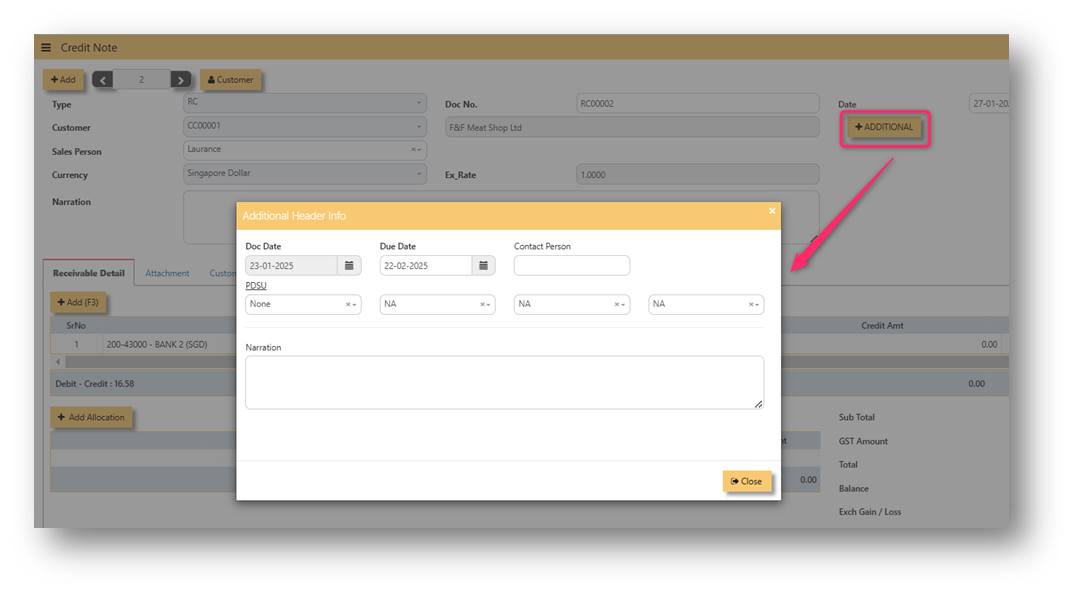Click the Due Date field showing 22-02-2025
This screenshot has height=594, width=1075.
point(426,265)
